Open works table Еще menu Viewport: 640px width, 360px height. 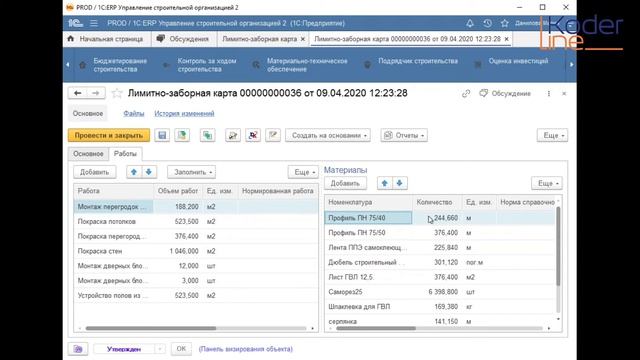(x=303, y=172)
